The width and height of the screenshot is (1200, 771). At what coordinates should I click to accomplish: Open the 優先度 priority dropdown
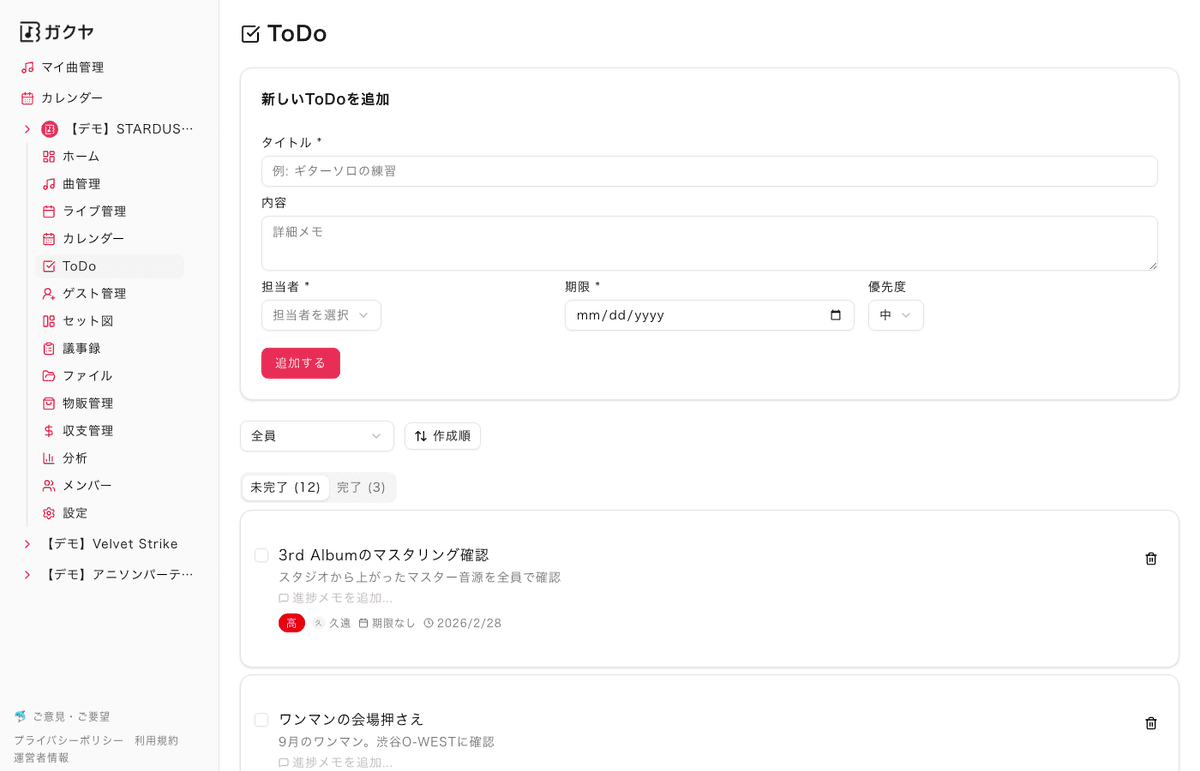[895, 314]
